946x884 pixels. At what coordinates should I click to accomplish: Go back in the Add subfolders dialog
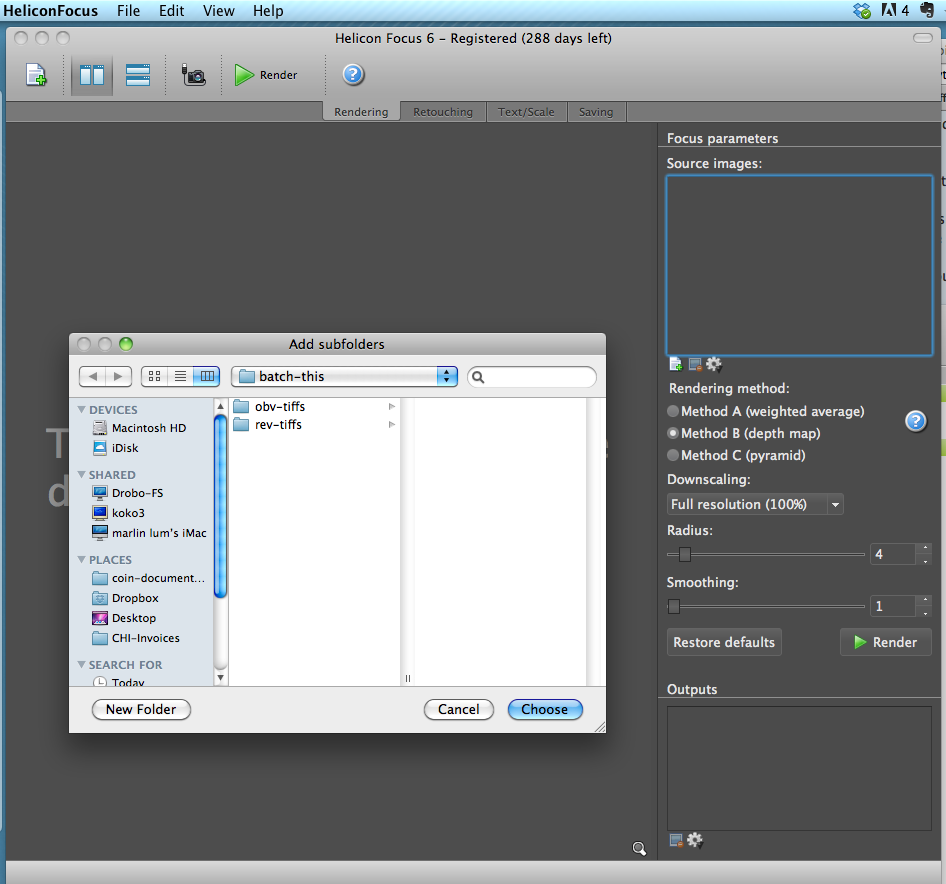[x=92, y=377]
